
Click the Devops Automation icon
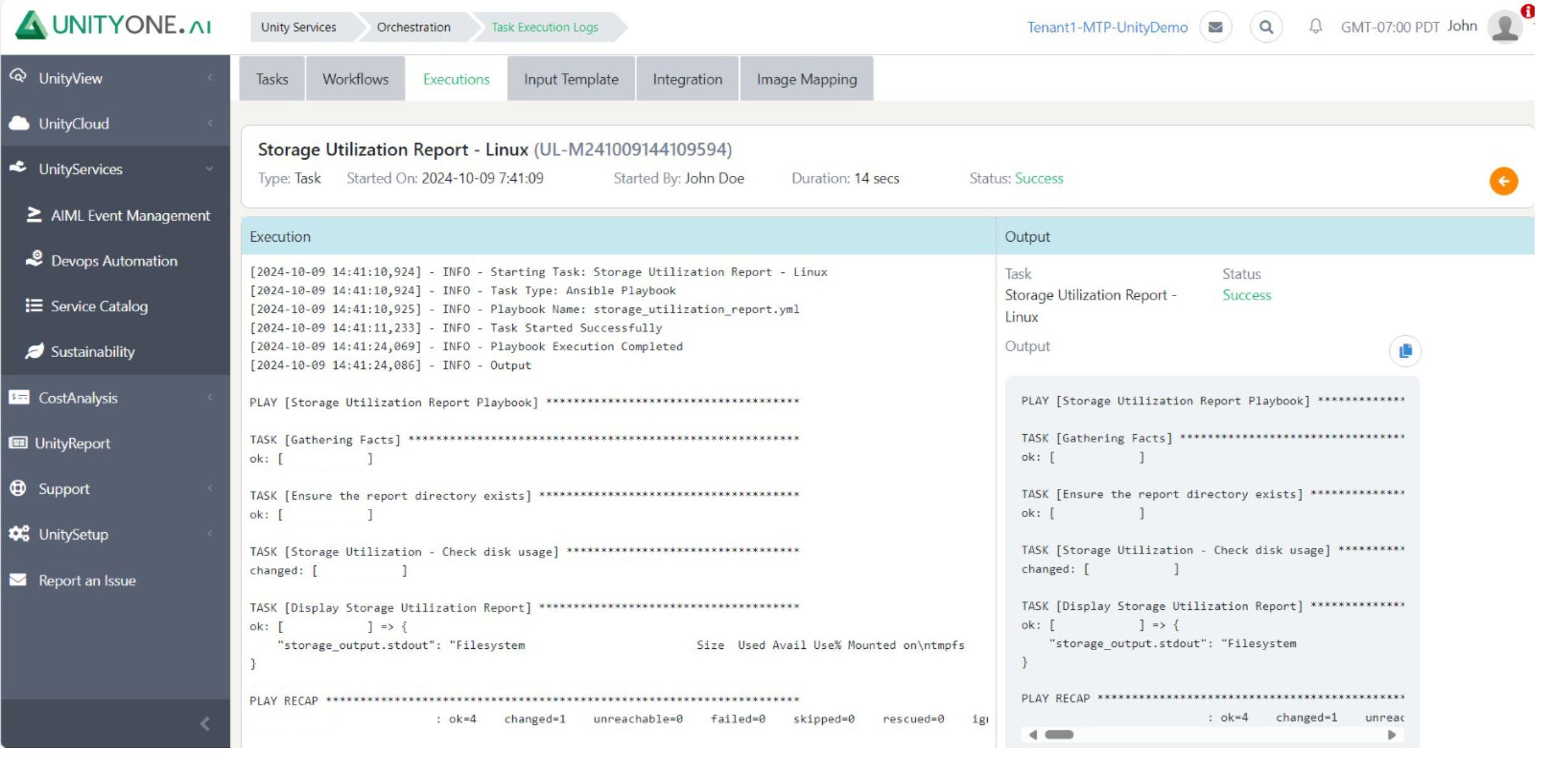[x=34, y=259]
